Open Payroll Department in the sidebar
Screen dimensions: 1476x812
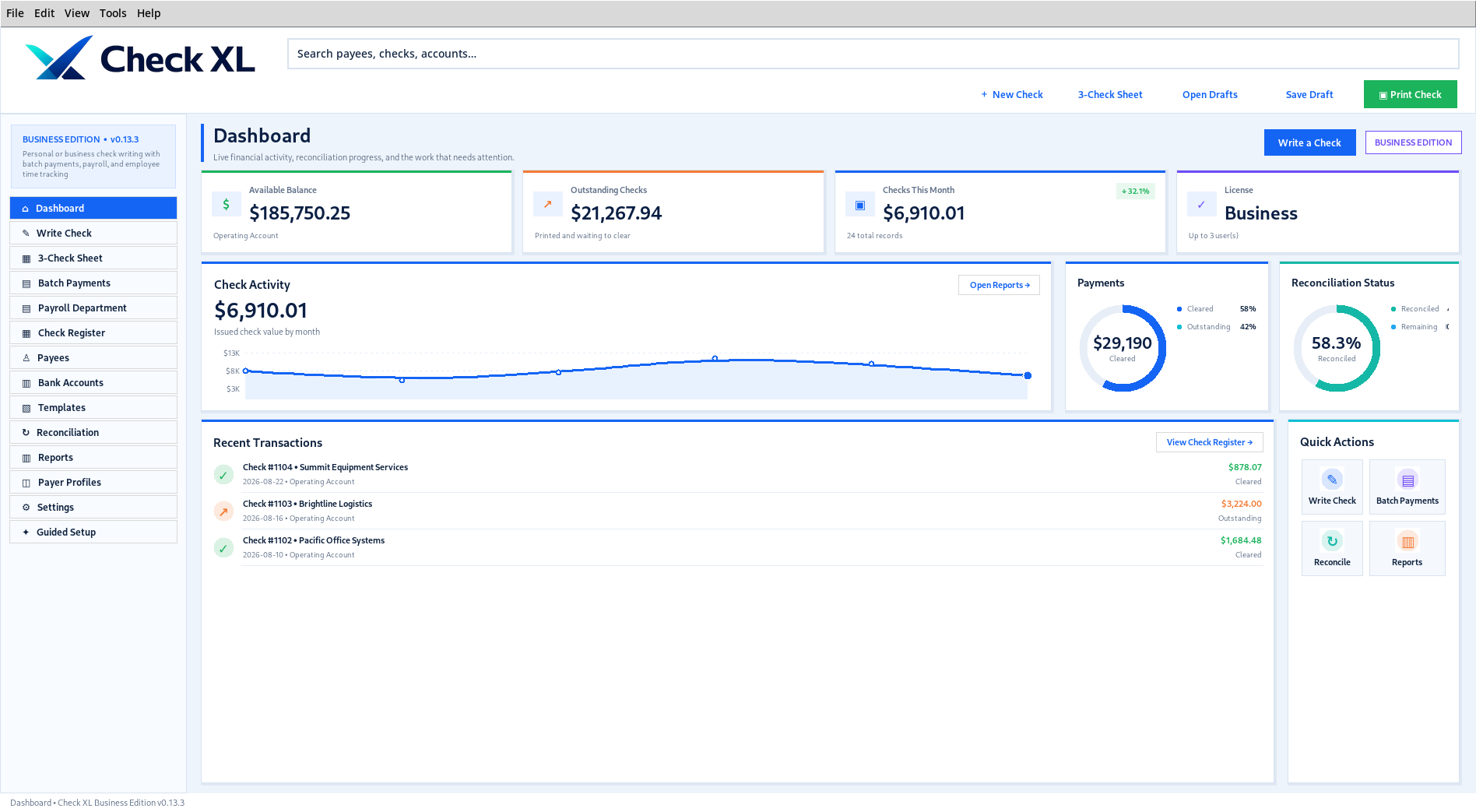click(93, 308)
